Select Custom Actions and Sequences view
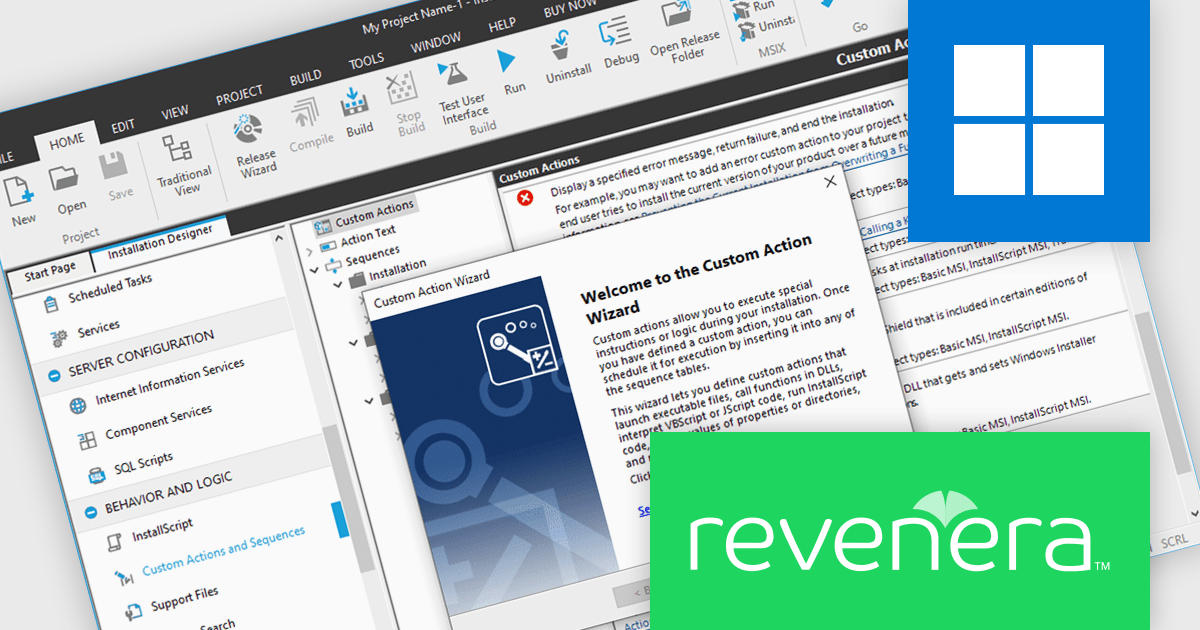 tap(223, 551)
